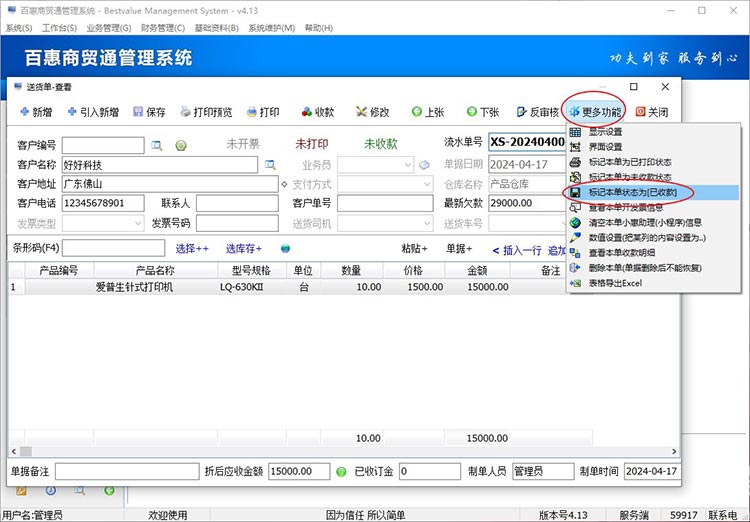Click the 客户地址 field showing 广东佛山
Screen dimensions: 750x522
click(x=170, y=184)
